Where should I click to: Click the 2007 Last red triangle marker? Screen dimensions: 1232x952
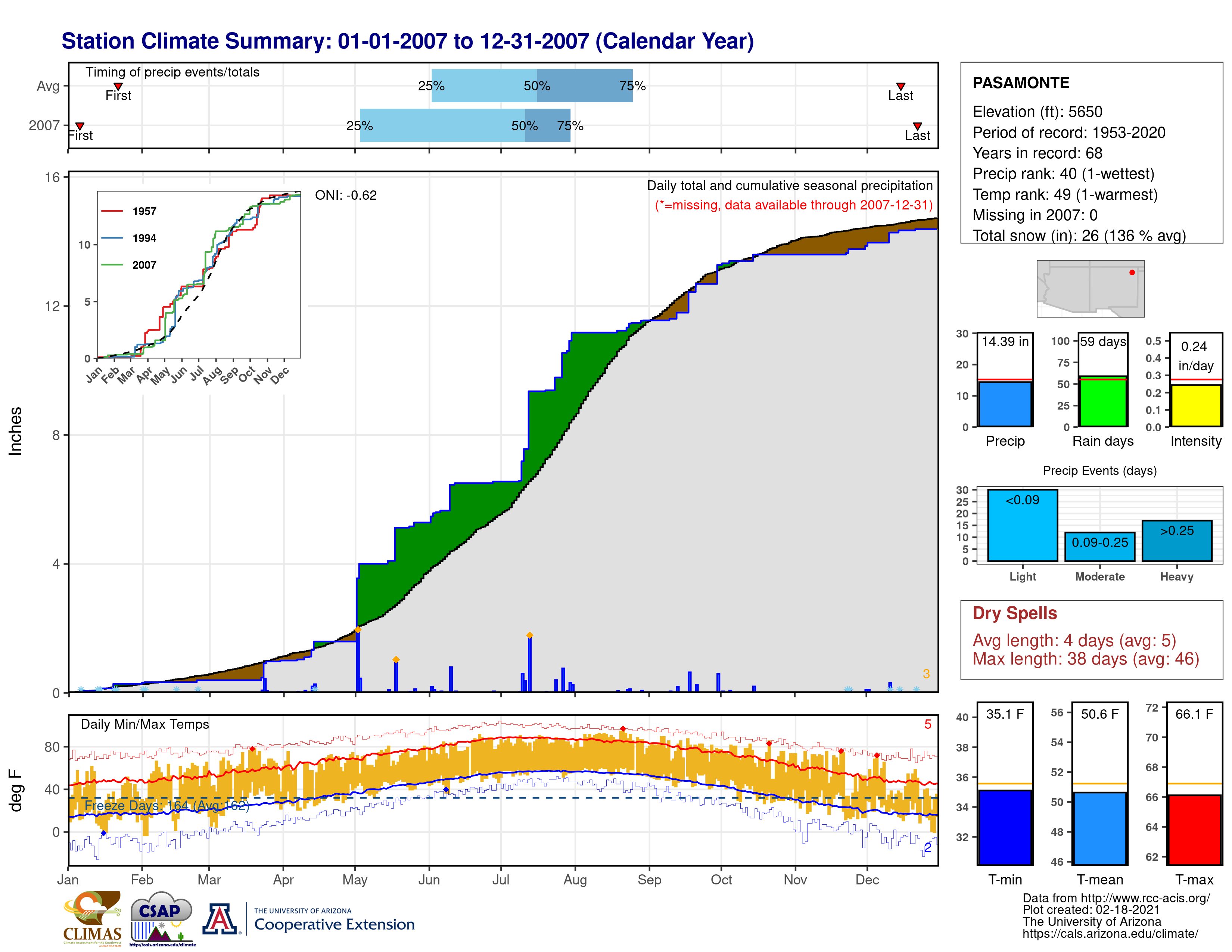coord(917,126)
